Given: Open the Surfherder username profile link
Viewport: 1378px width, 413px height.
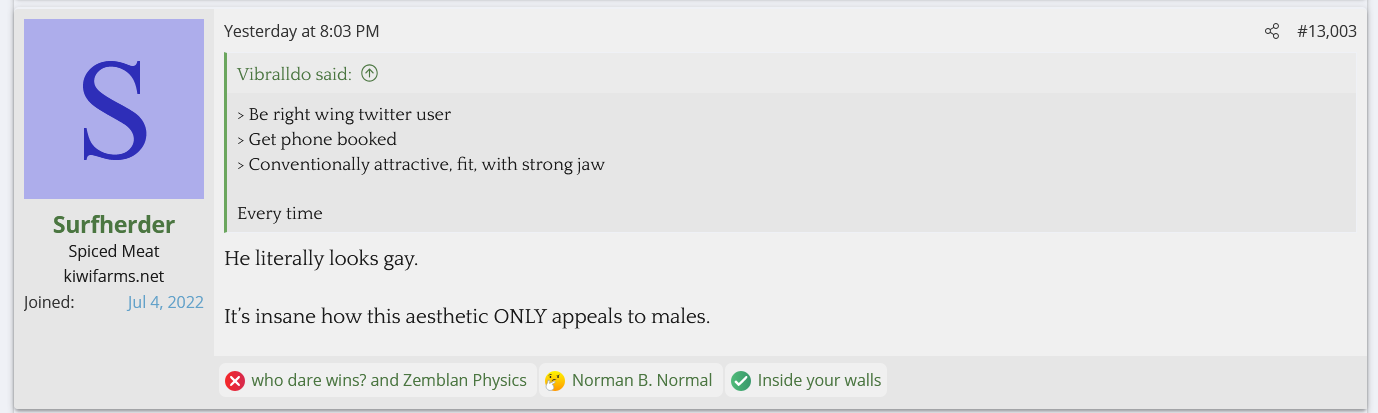Looking at the screenshot, I should coord(114,225).
